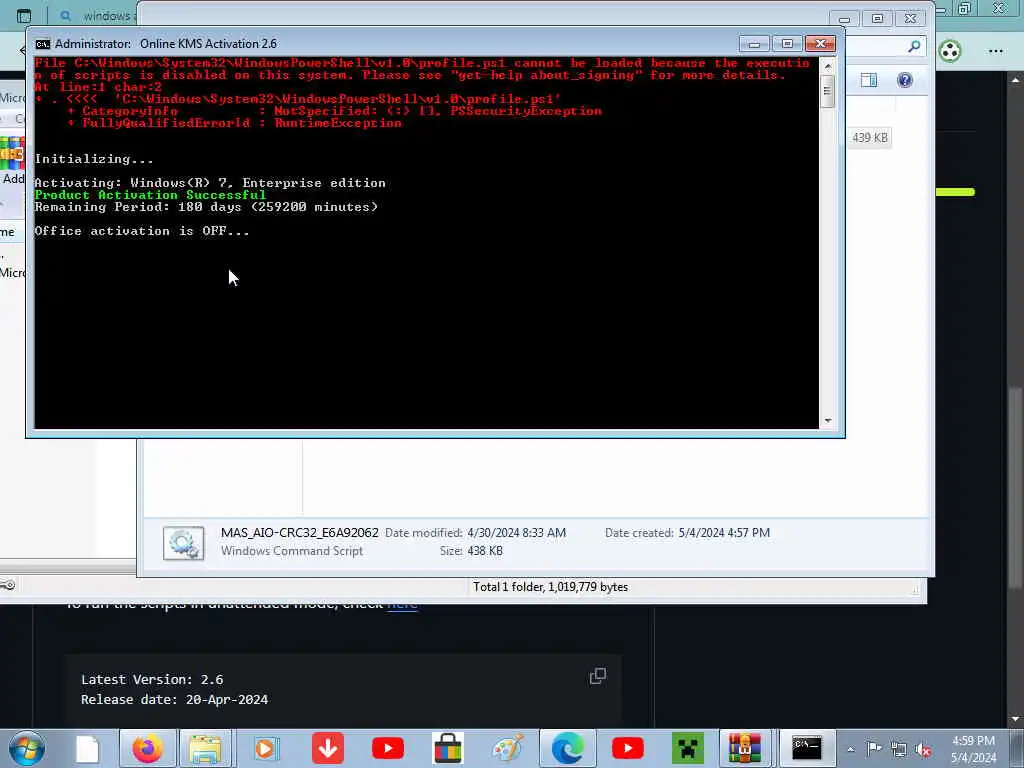Click the 'Product Activation Successful' line

coord(150,195)
